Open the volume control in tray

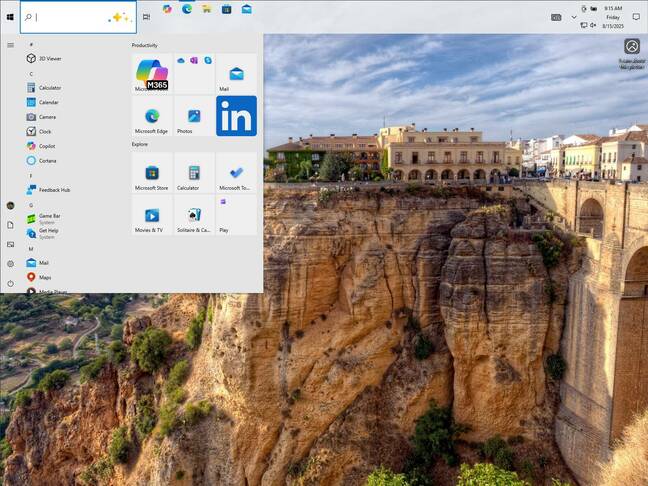tap(593, 25)
